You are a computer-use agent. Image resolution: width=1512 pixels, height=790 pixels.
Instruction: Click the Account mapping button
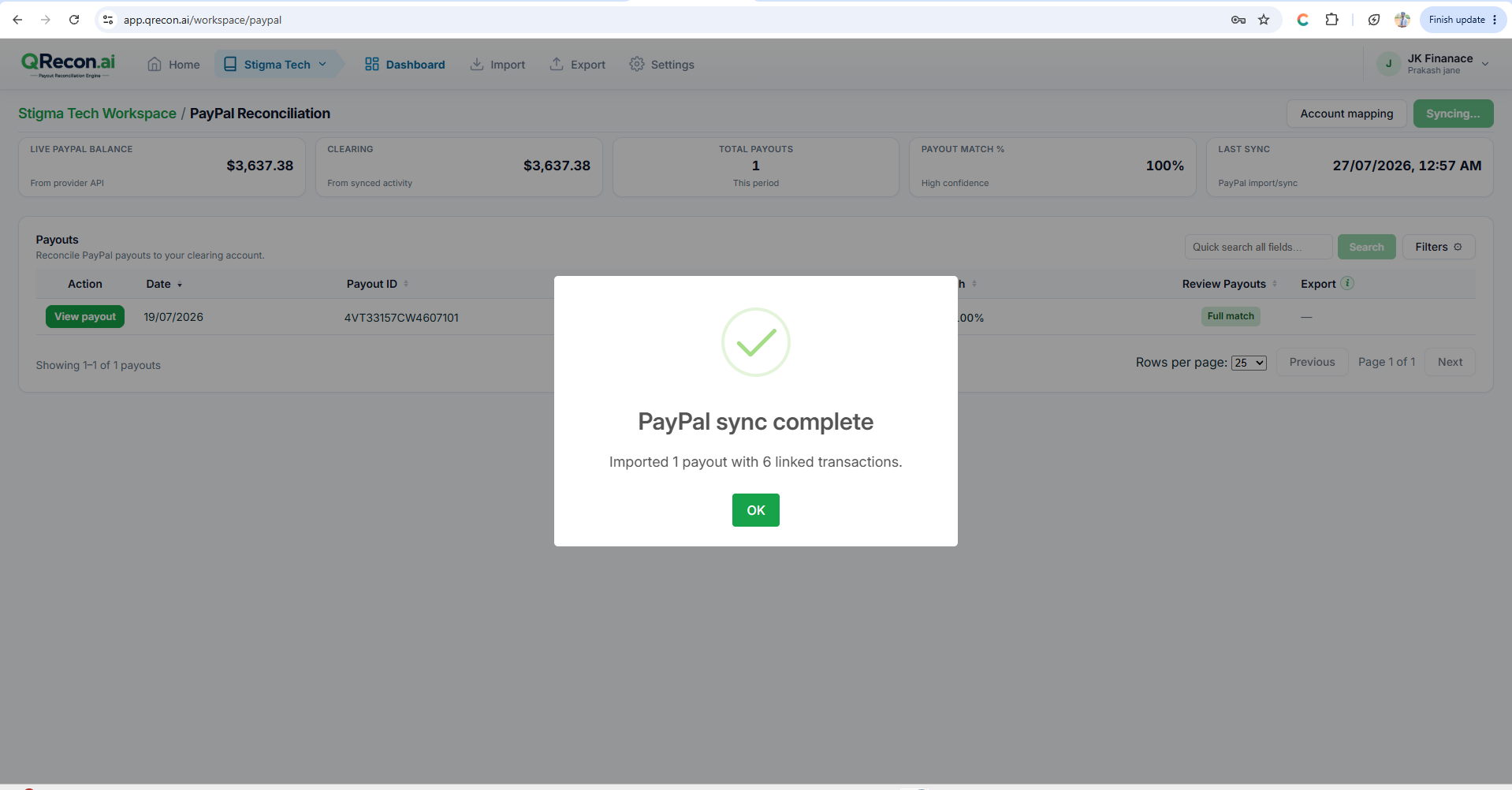point(1346,114)
